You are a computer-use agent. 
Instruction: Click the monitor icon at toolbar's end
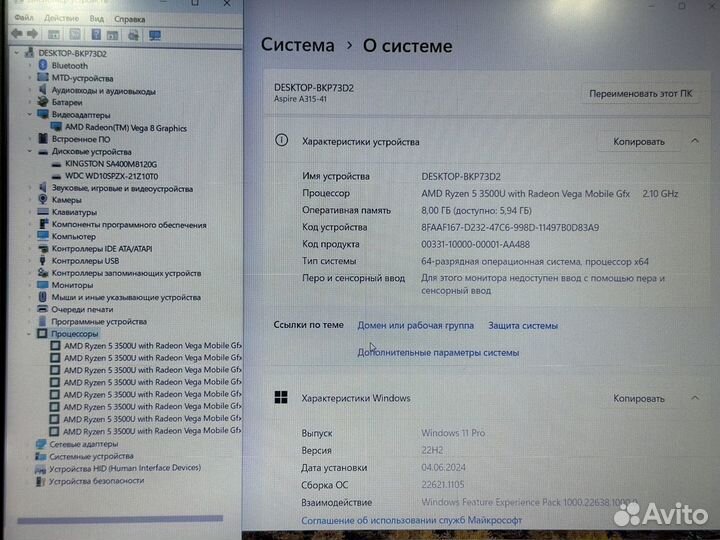(155, 35)
